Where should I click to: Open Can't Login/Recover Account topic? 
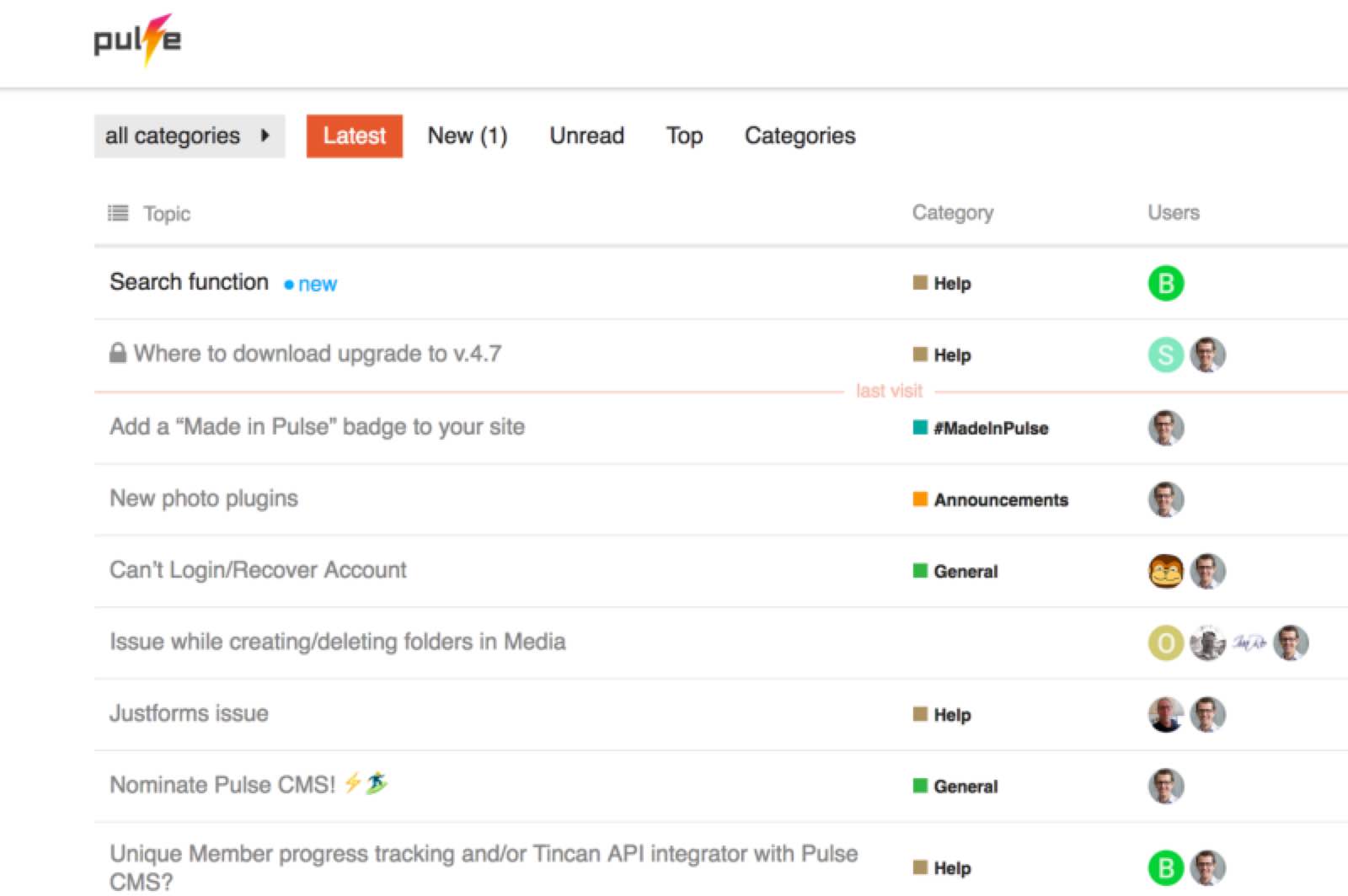tap(258, 570)
